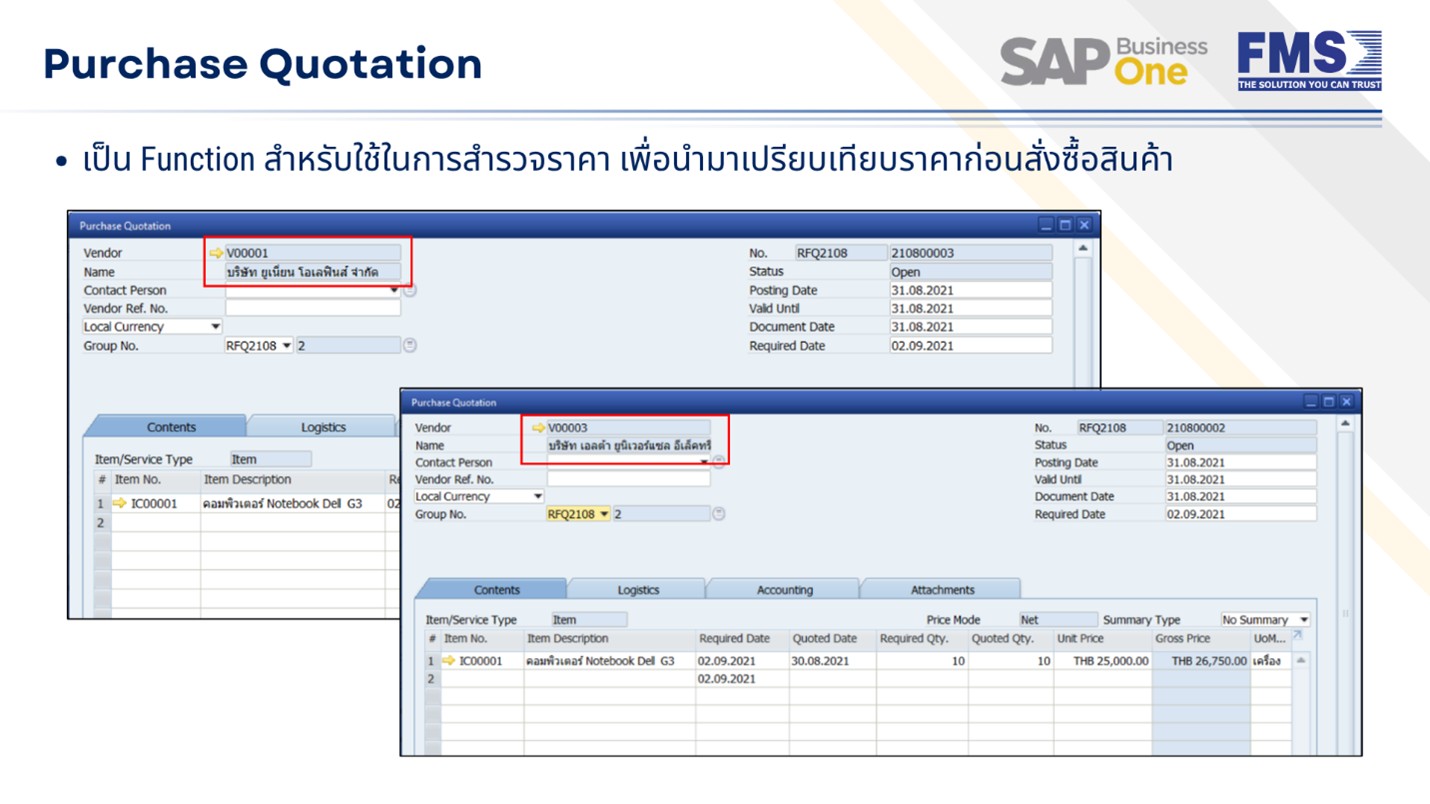Screen dimensions: 1430x804
Task: Switch to the Accounting tab
Action: [784, 590]
